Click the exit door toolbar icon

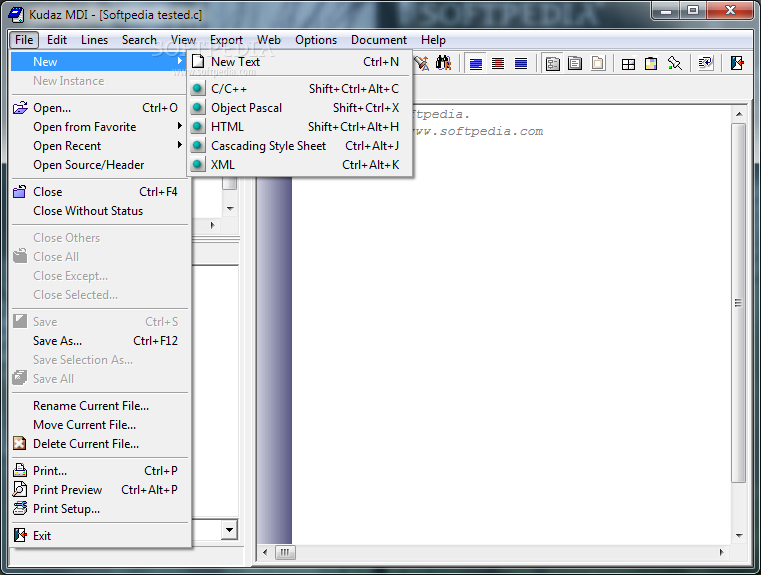pyautogui.click(x=737, y=64)
